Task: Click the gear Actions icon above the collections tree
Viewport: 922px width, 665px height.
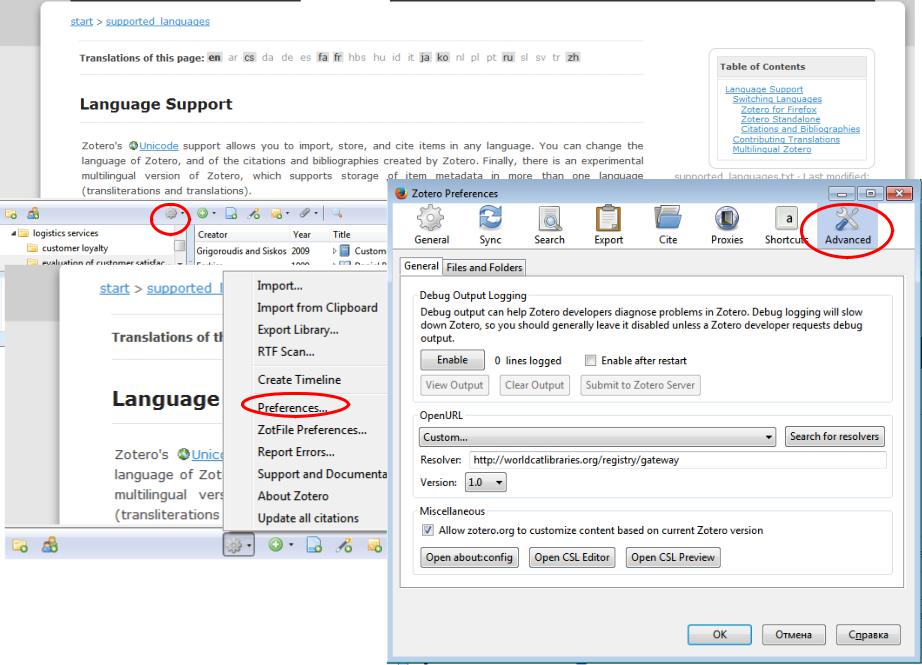Action: (171, 213)
